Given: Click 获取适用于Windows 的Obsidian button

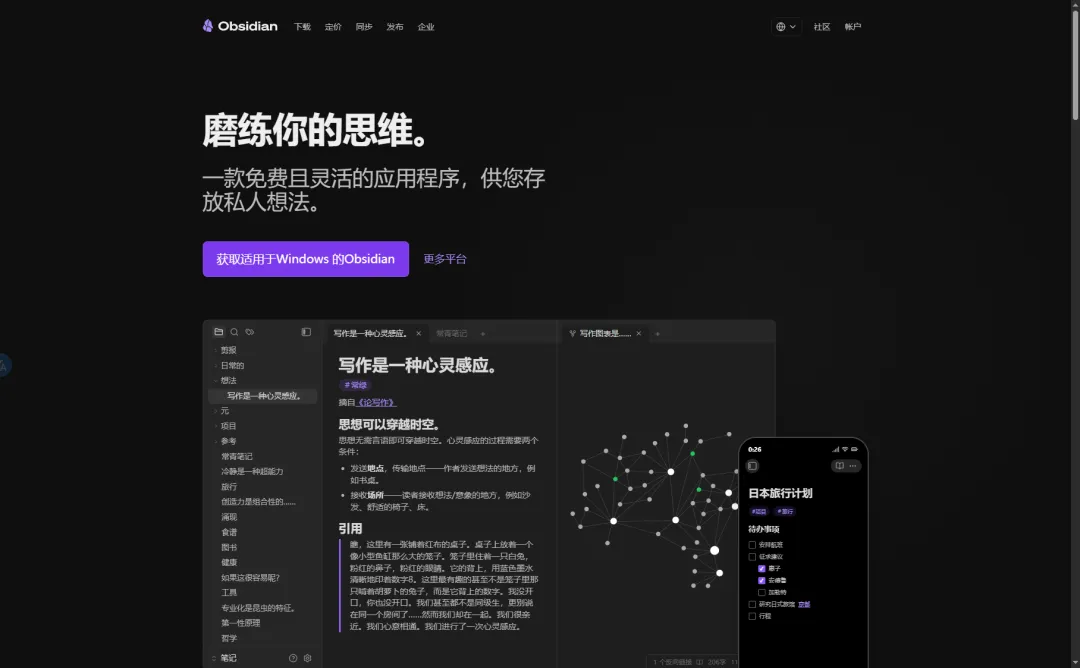Looking at the screenshot, I should [306, 259].
